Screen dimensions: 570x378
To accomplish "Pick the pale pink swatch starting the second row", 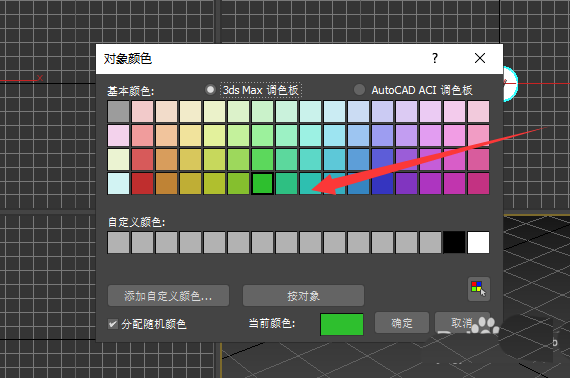I will tap(119, 136).
